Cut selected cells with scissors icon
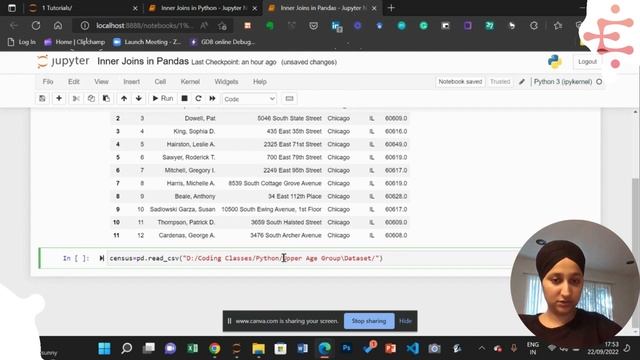The width and height of the screenshot is (640, 360). click(76, 98)
